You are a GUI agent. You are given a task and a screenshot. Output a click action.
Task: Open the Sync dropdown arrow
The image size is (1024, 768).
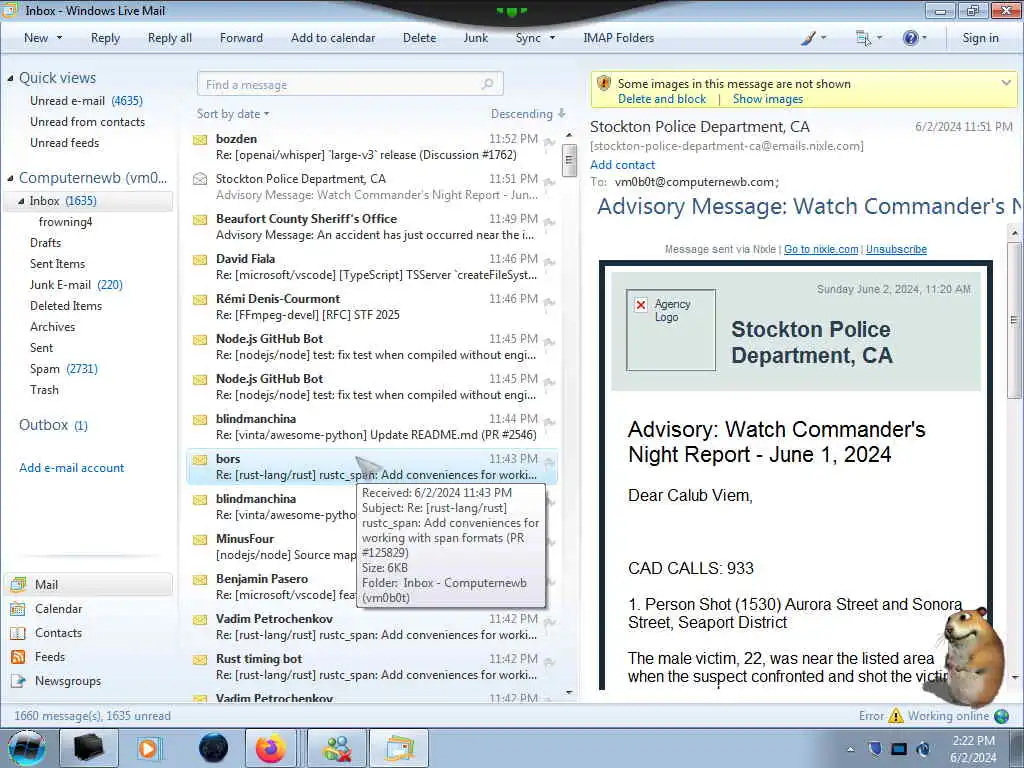(x=552, y=38)
